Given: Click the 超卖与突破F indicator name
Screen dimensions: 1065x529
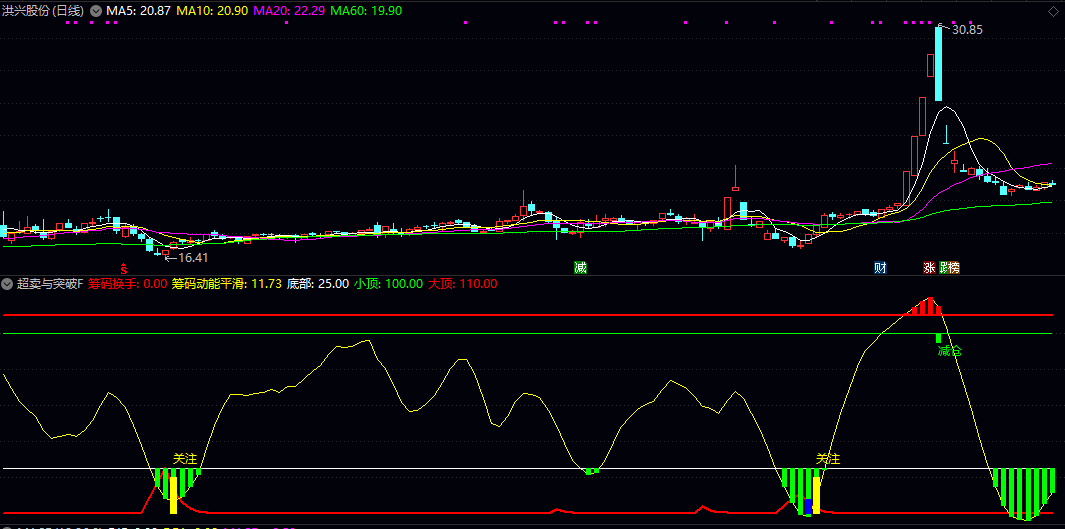Looking at the screenshot, I should (x=50, y=284).
